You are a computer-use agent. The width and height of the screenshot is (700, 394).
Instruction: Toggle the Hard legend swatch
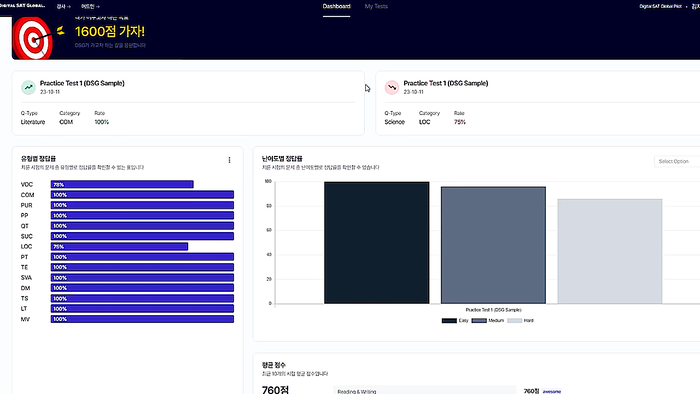[x=514, y=320]
